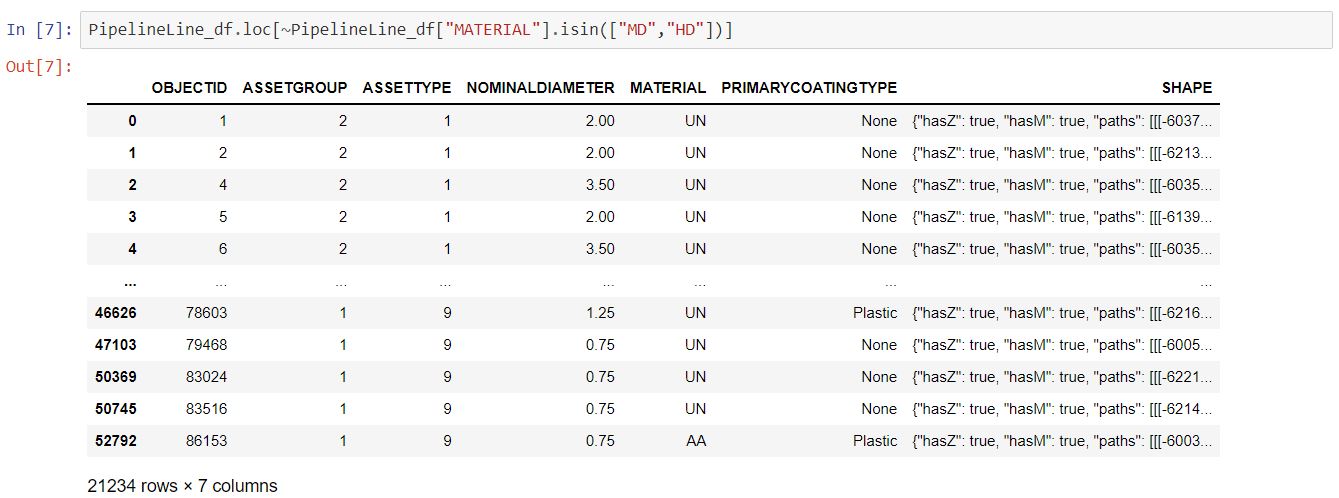
Task: Click the NOMINALDIAMETER column header
Action: tap(540, 88)
